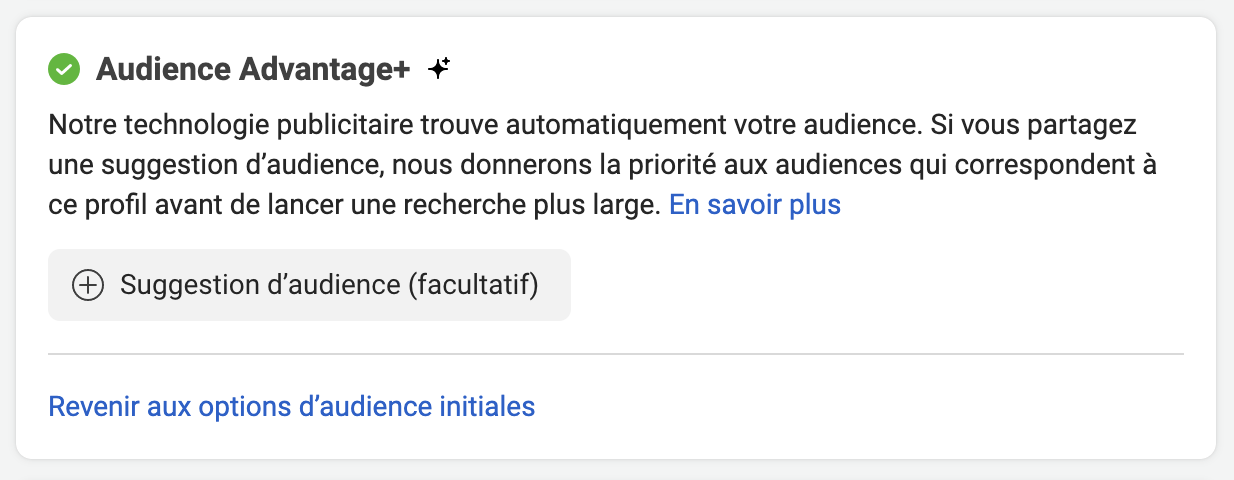Expand the optional audience suggestion section
This screenshot has height=480, width=1234.
(309, 285)
